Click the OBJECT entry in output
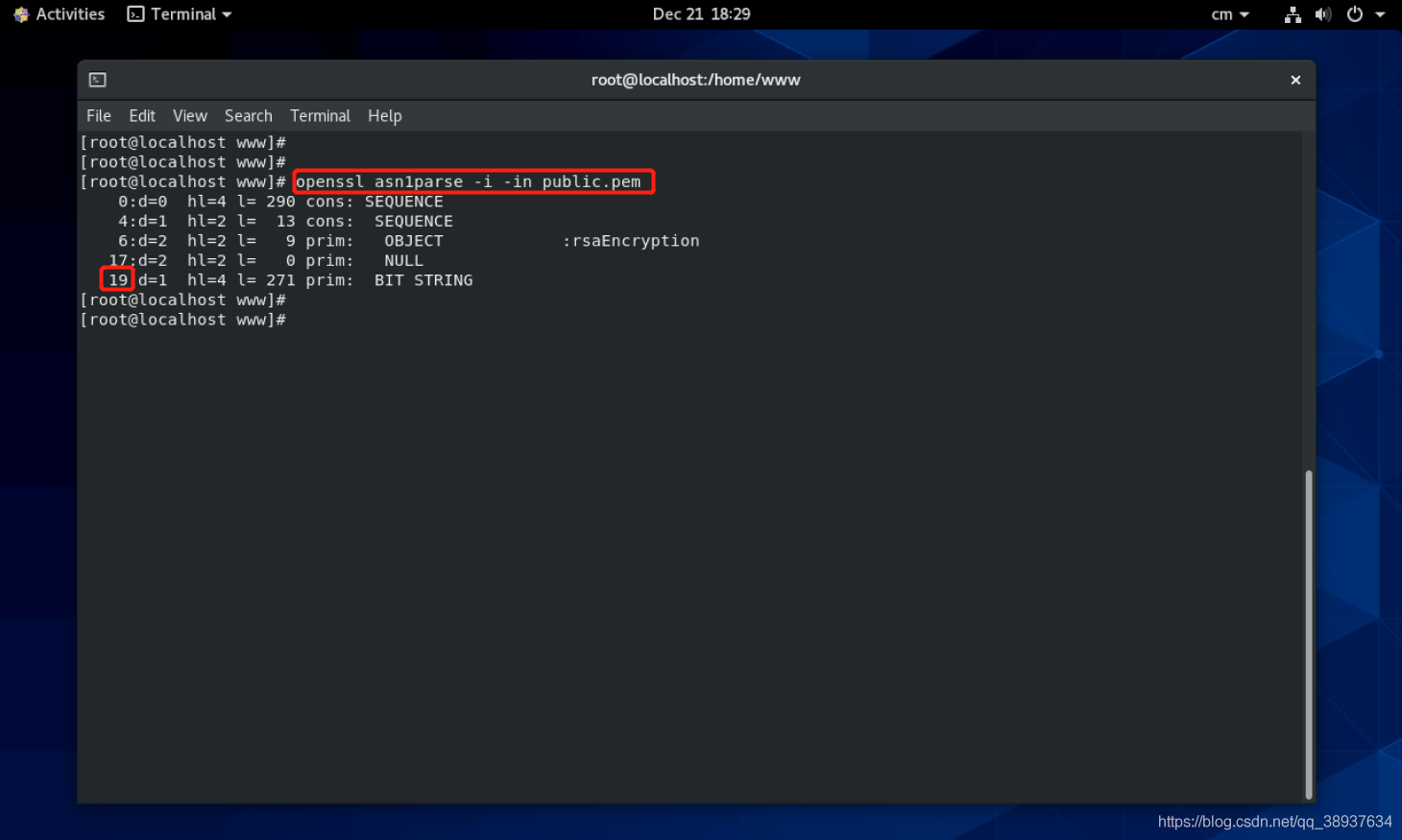Screen dimensions: 1402x840 click(x=414, y=241)
